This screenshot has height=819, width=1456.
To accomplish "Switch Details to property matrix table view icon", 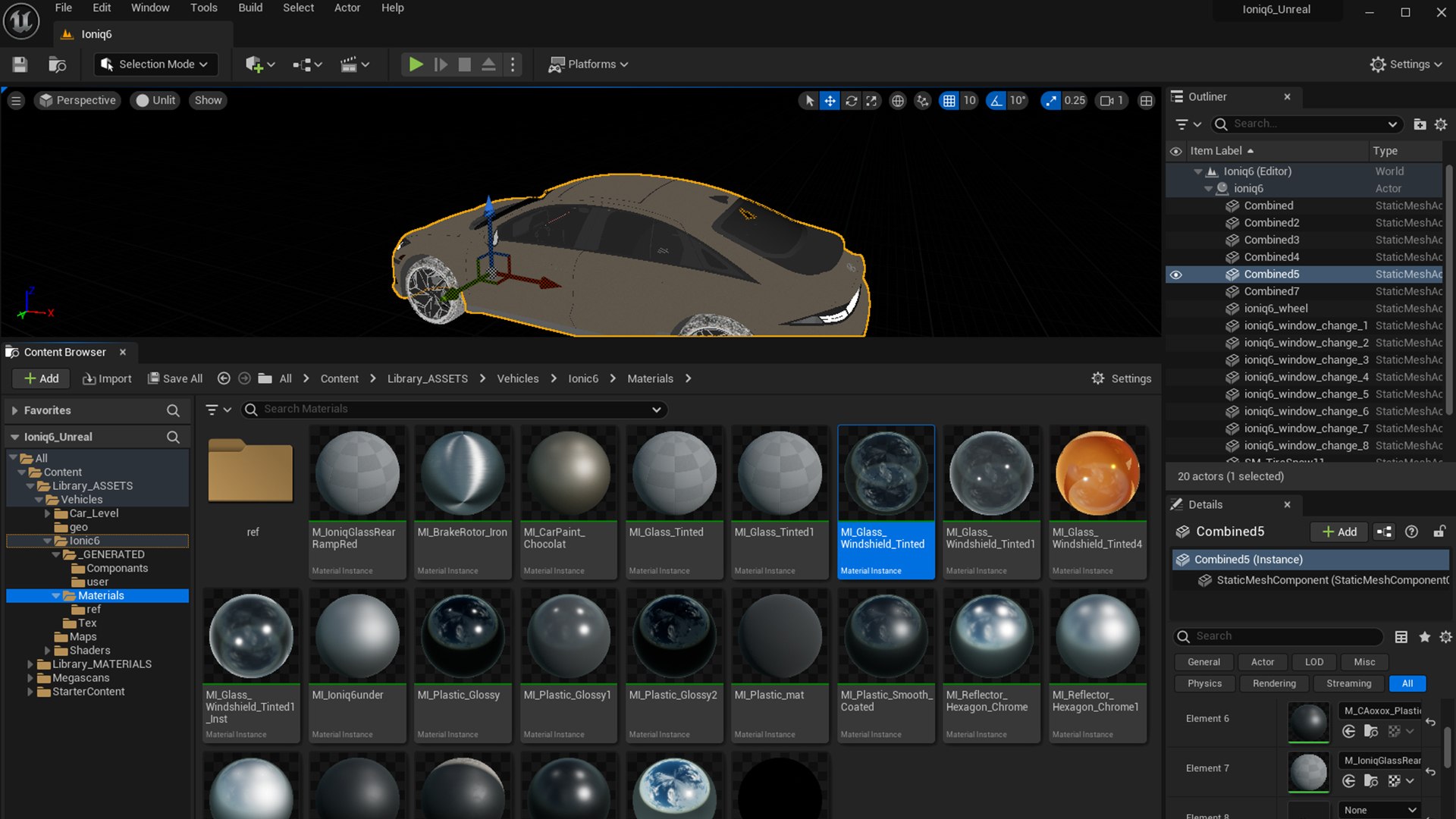I will pyautogui.click(x=1401, y=637).
